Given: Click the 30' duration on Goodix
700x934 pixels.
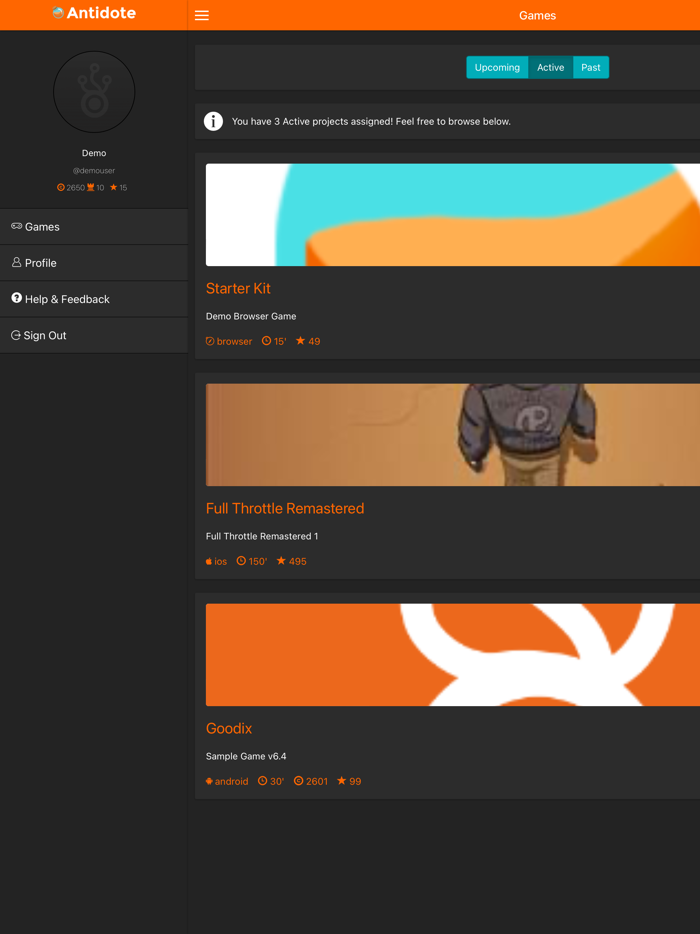Looking at the screenshot, I should click(x=271, y=781).
